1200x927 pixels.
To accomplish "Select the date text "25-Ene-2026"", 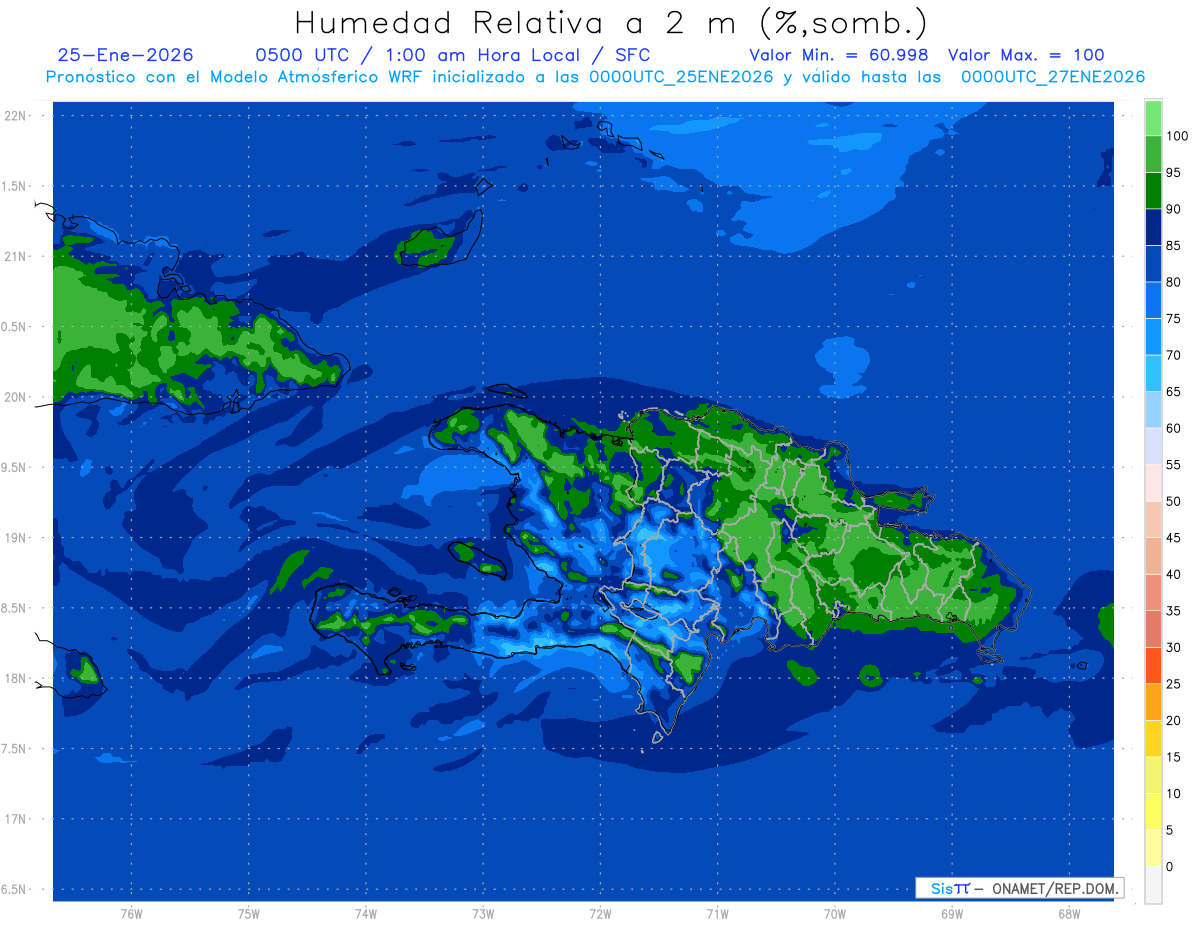I will pos(126,55).
